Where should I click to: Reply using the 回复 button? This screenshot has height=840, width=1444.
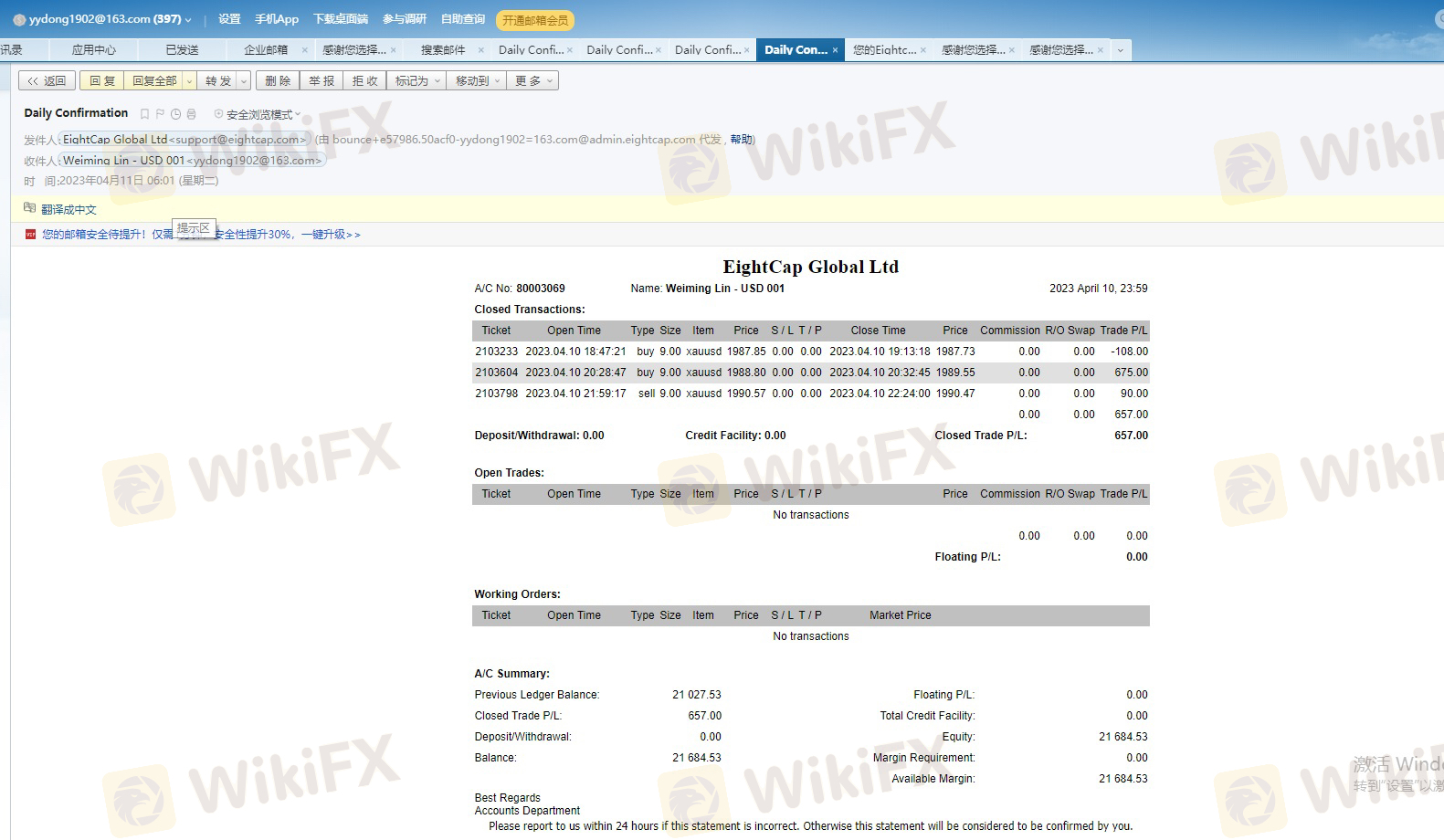[102, 81]
